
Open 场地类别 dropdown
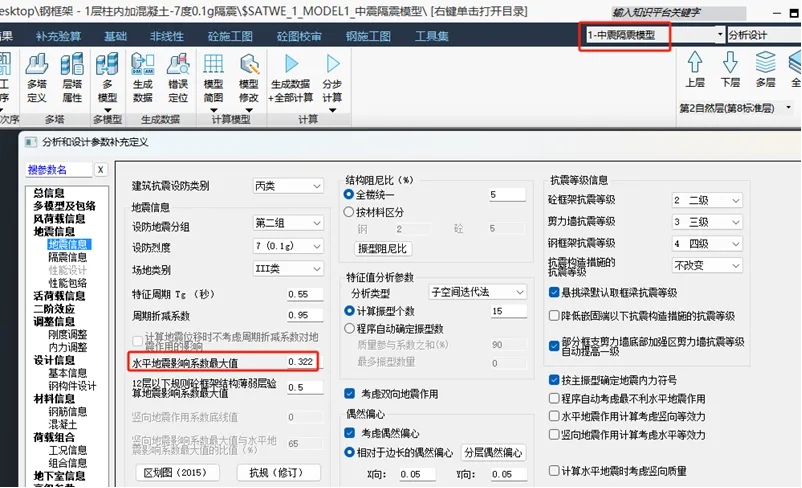(288, 269)
